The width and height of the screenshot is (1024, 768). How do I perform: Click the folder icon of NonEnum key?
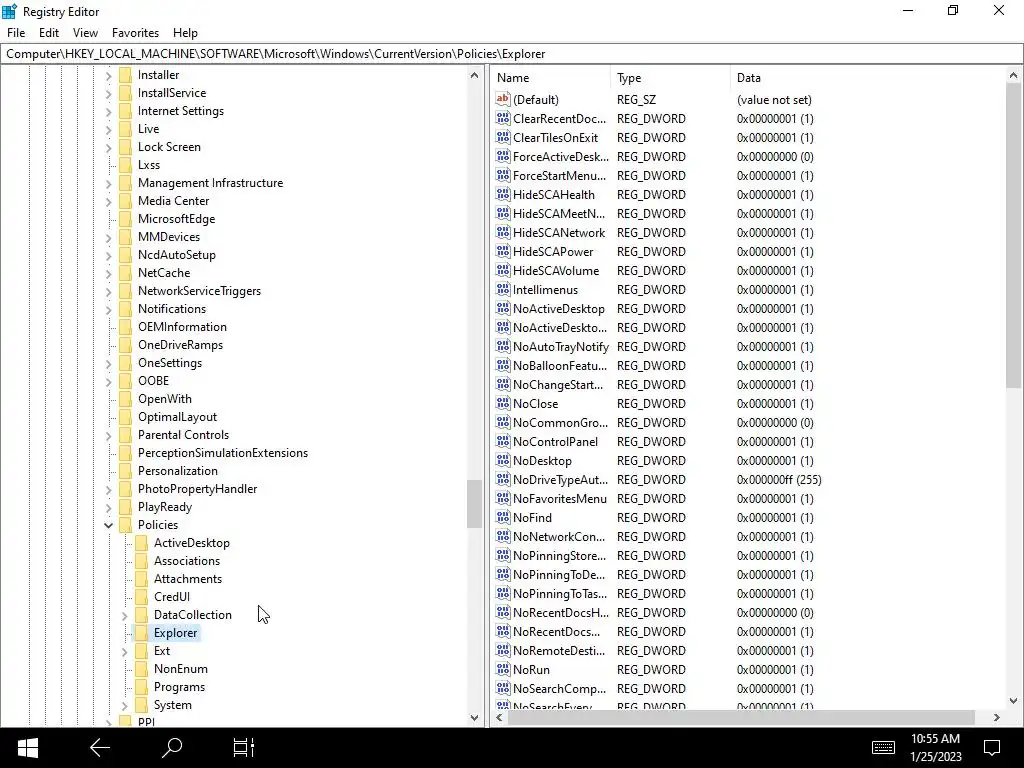click(141, 669)
